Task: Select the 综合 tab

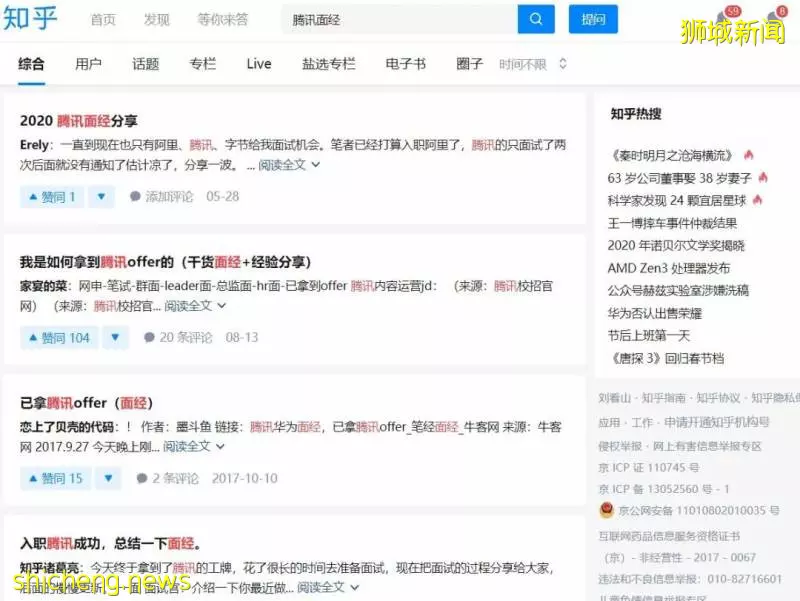Action: (31, 64)
